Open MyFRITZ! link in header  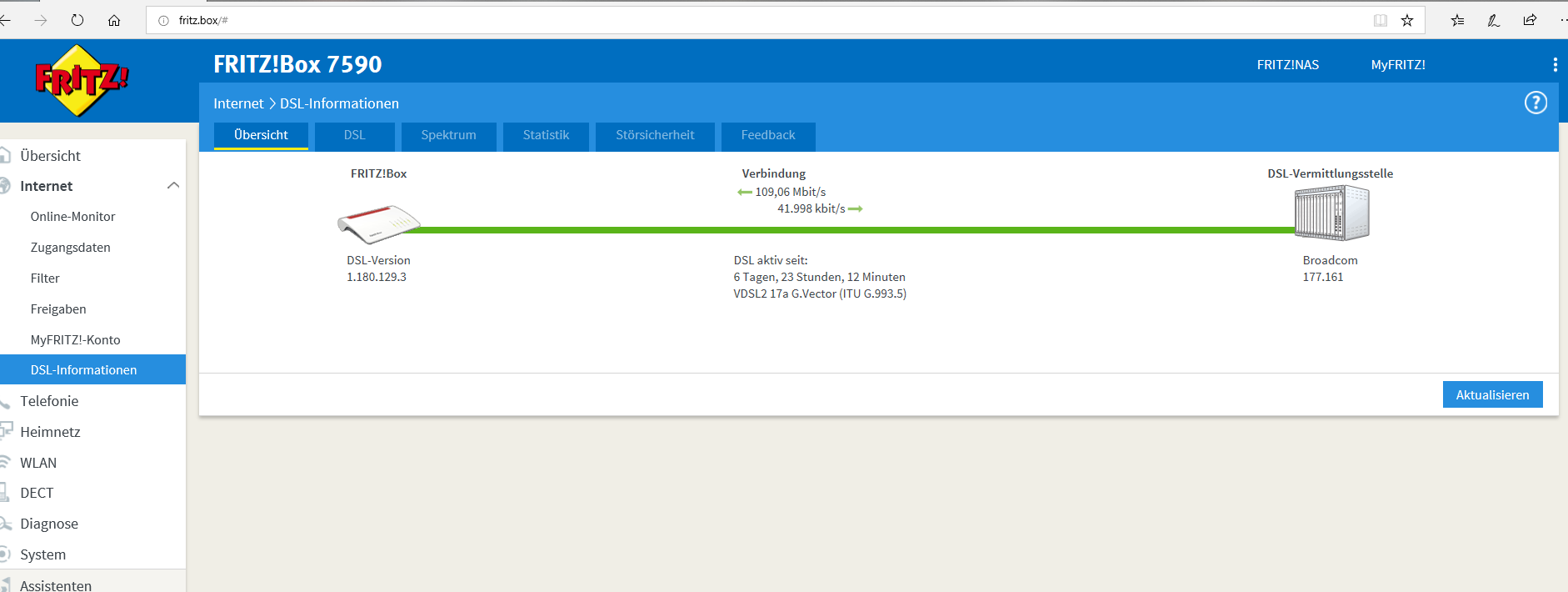(1398, 65)
